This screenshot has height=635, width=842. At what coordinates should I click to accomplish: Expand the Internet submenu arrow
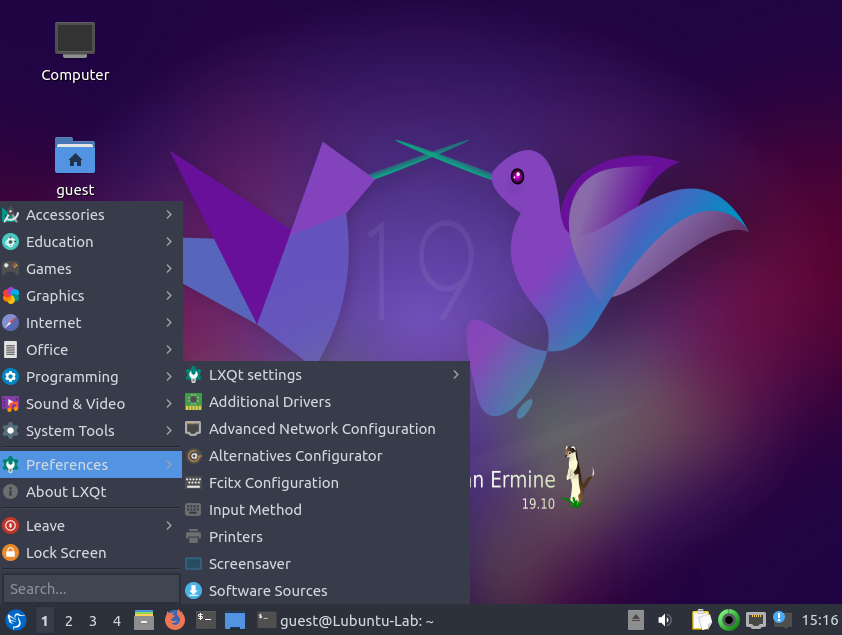tap(169, 323)
